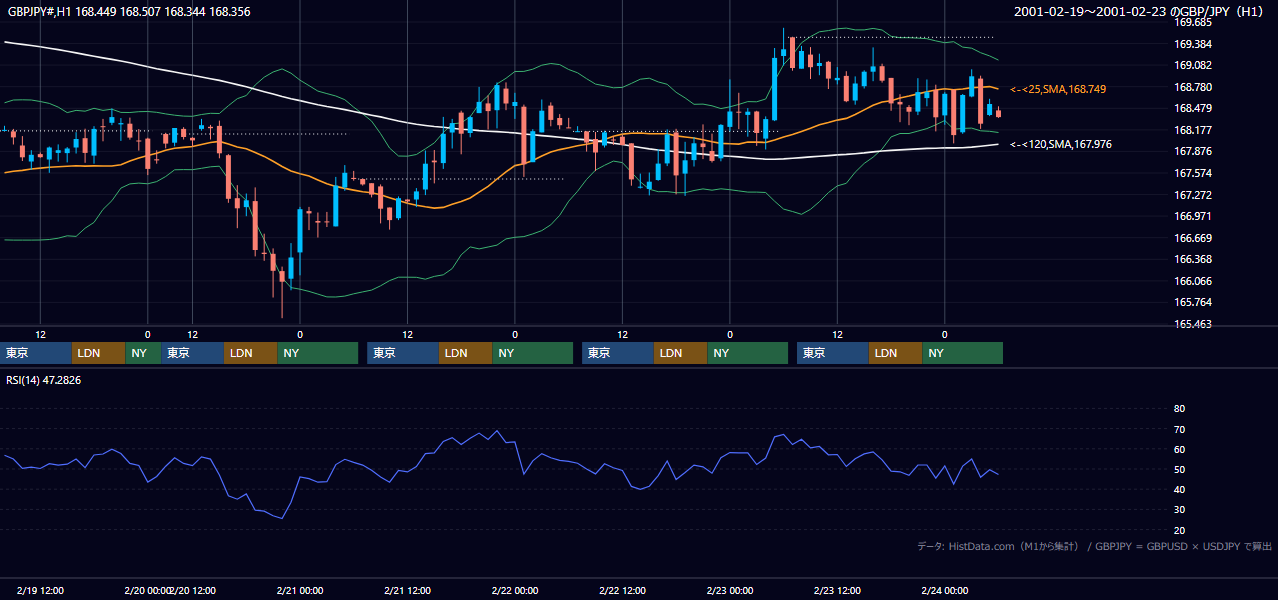
Task: Click RSI scale value 60
Action: click(1179, 449)
